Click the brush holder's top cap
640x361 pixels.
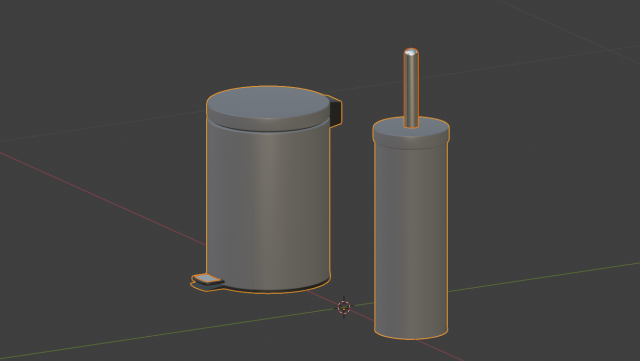tap(411, 133)
